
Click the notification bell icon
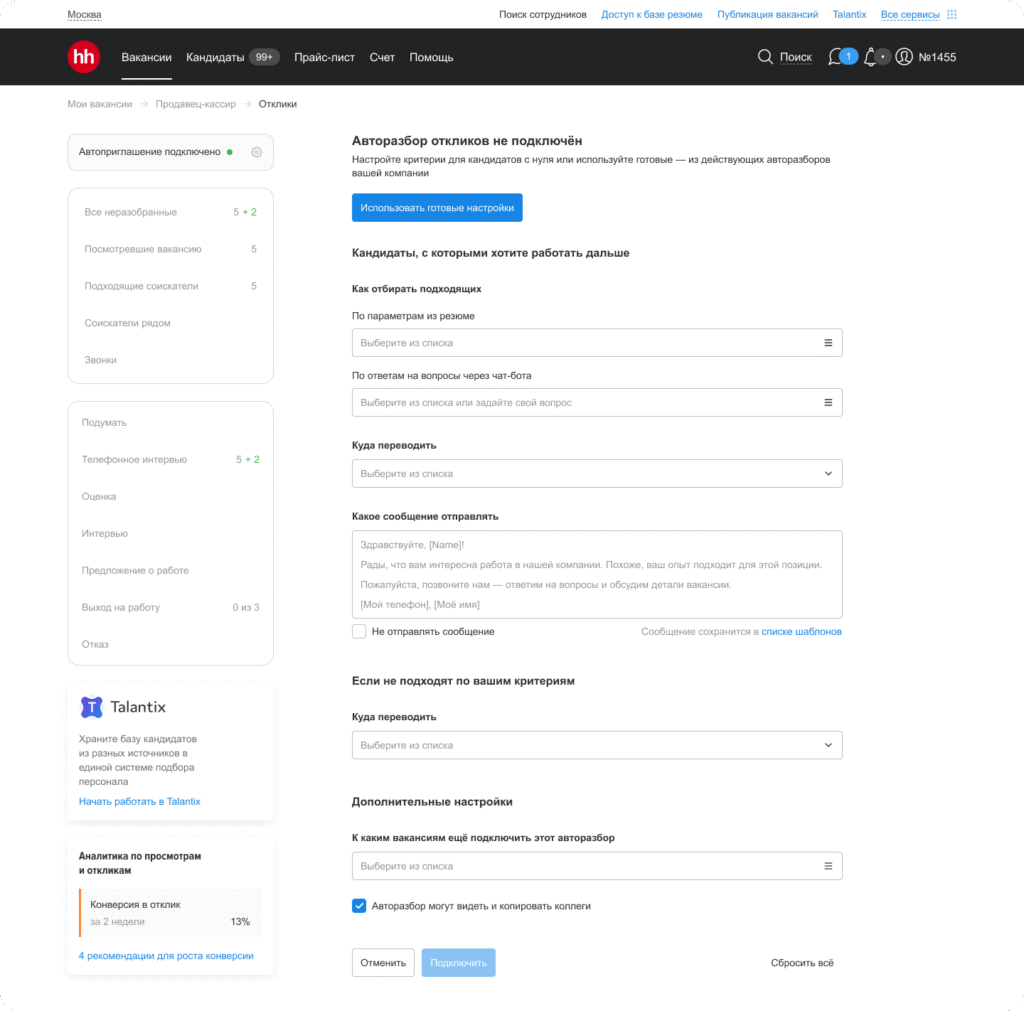click(x=868, y=57)
